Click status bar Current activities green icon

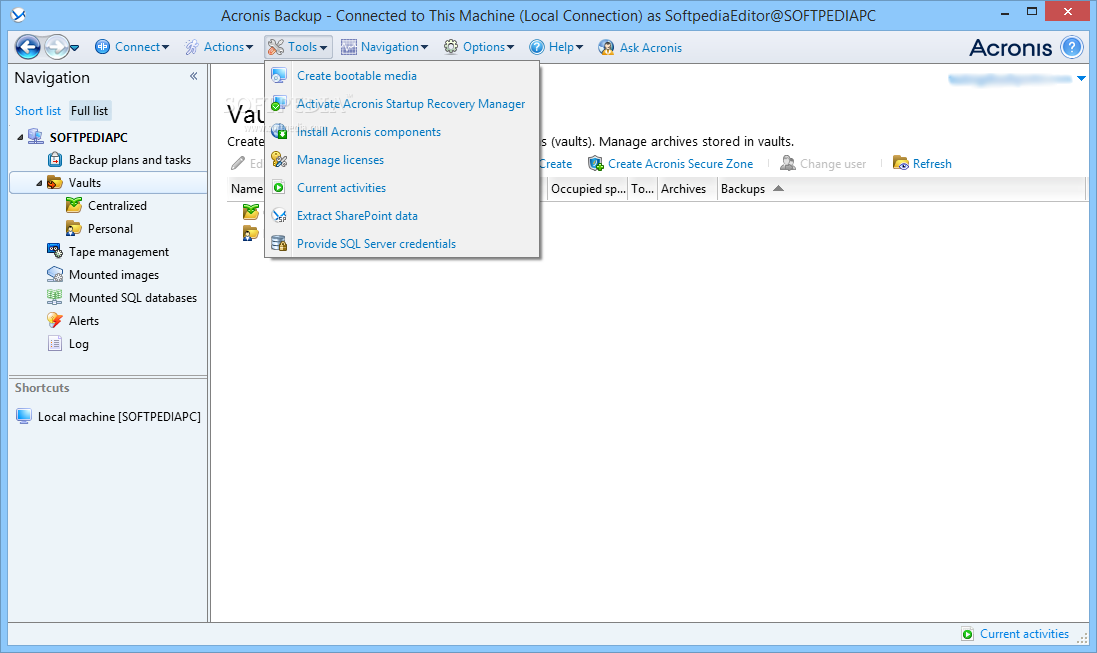(968, 634)
